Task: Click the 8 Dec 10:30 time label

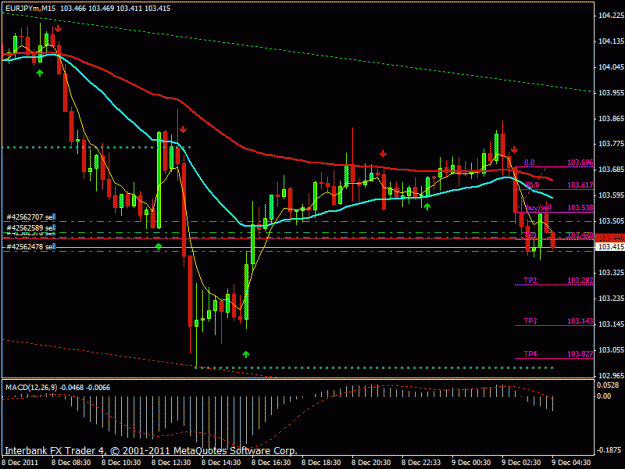Action: 121,463
